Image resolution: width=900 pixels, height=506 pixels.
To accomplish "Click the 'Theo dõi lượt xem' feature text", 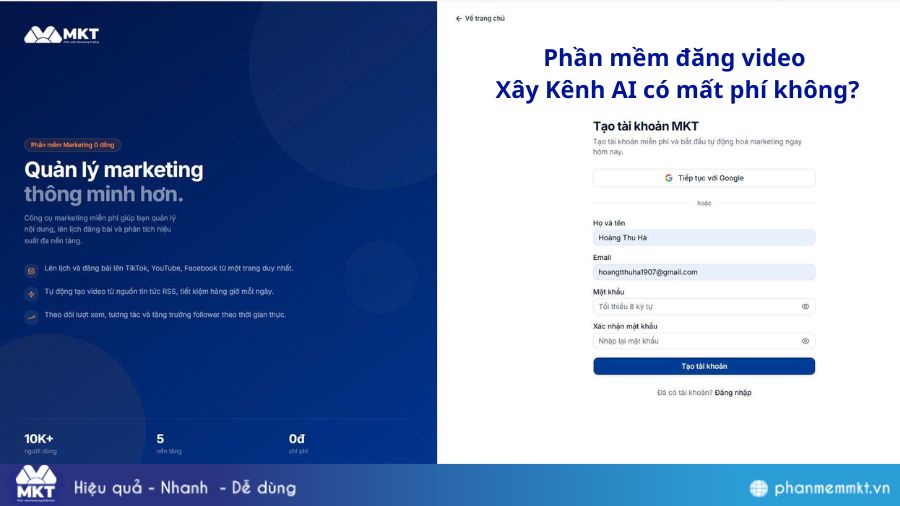I will click(165, 314).
